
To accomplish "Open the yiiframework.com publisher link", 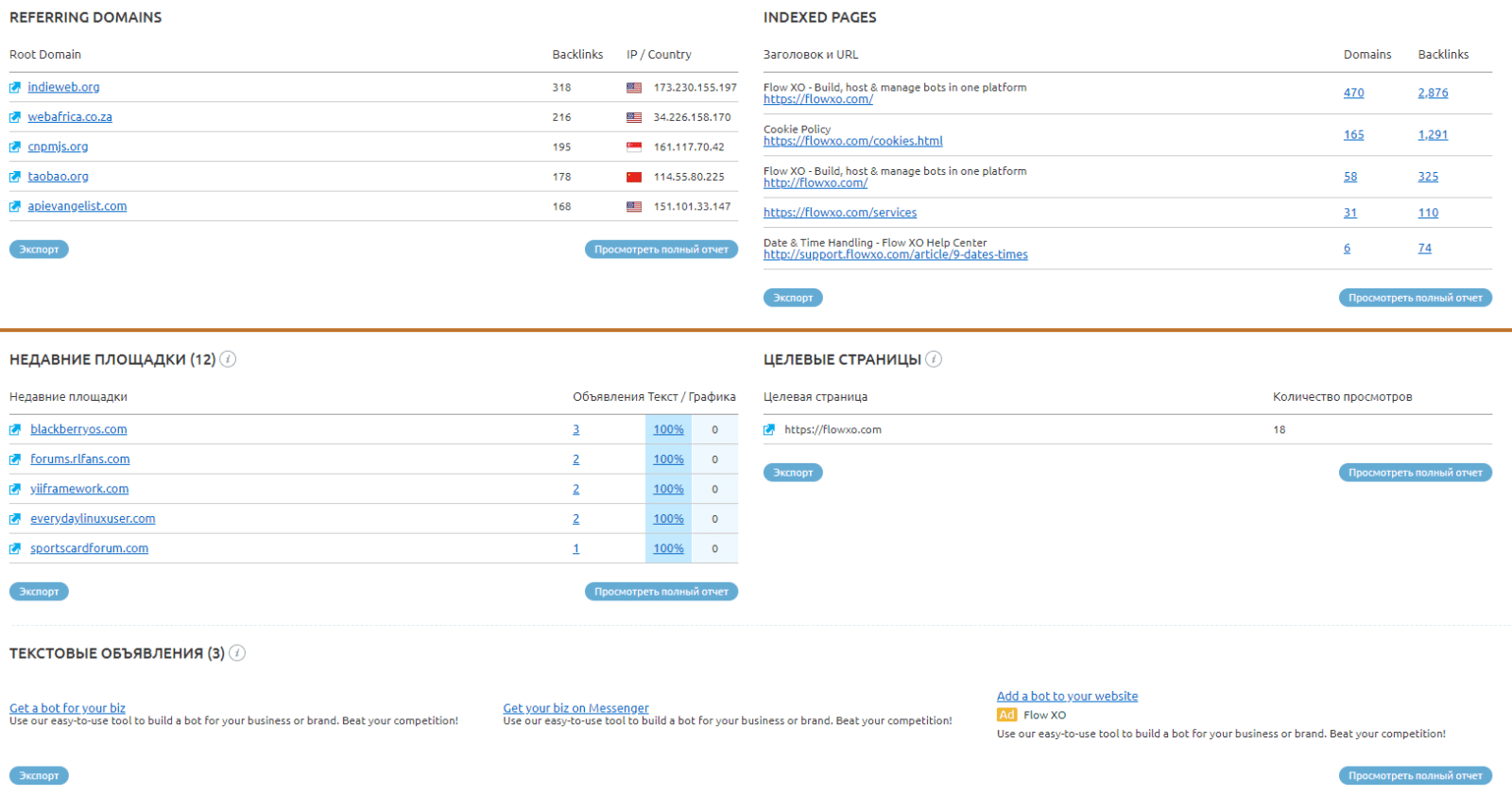I will [79, 490].
